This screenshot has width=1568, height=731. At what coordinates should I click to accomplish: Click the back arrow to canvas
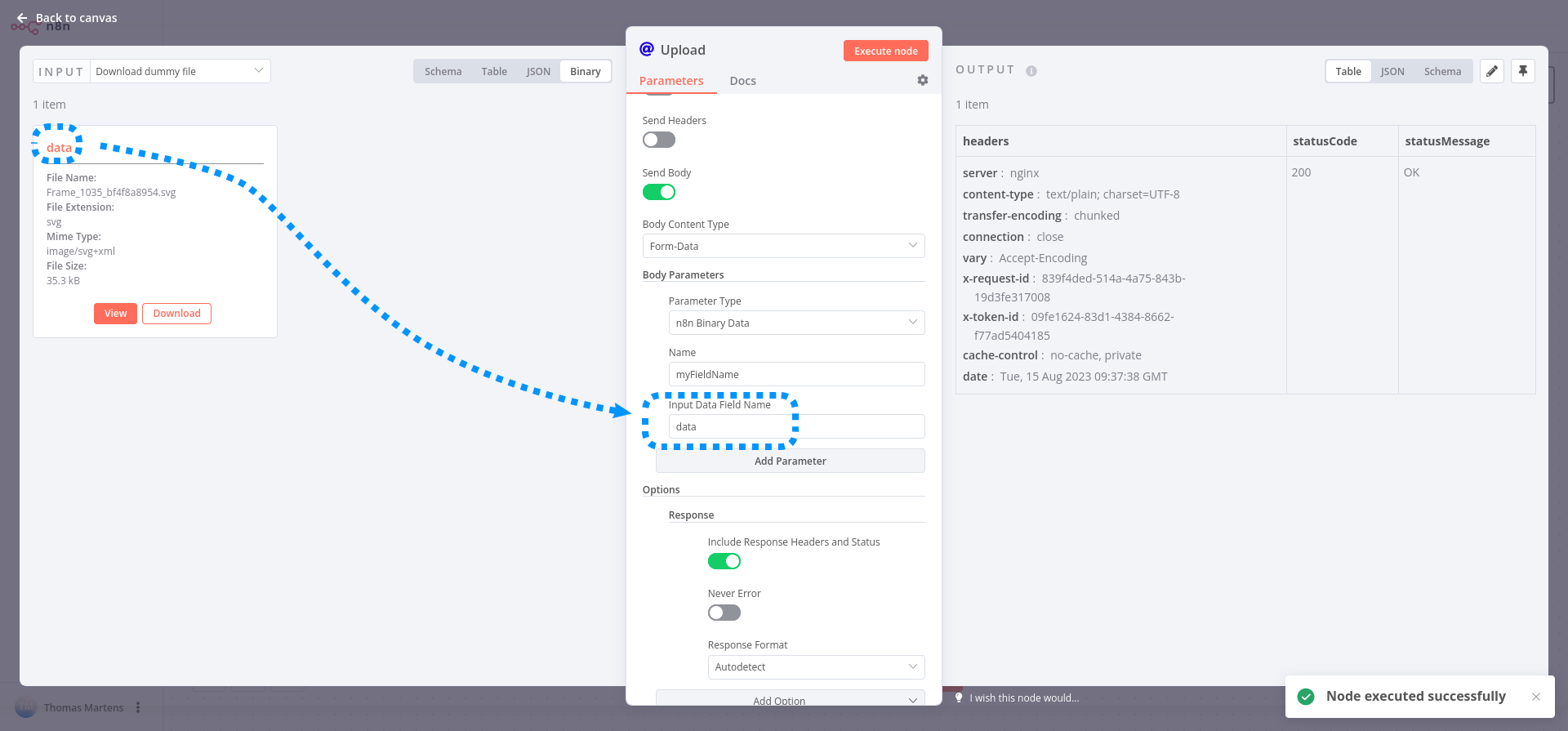pyautogui.click(x=22, y=18)
